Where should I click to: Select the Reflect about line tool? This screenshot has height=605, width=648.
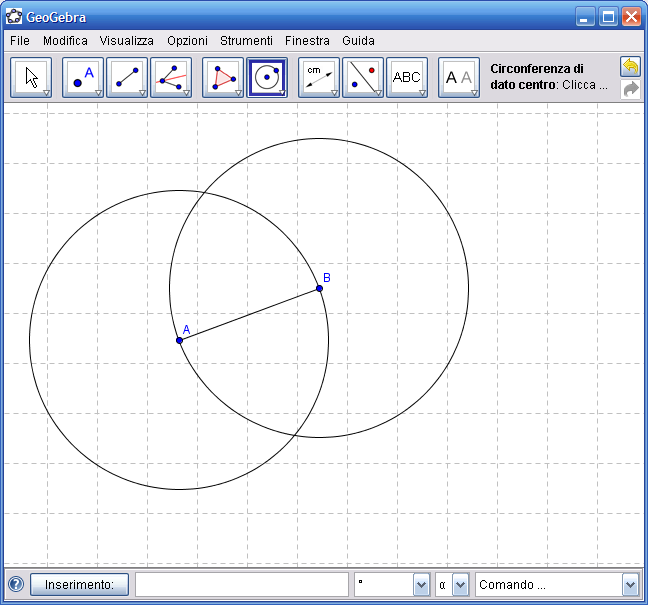363,77
